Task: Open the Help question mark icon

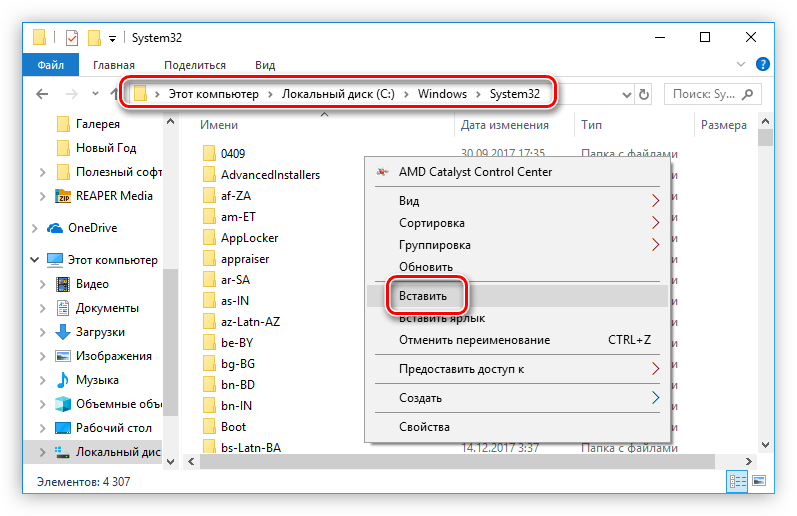Action: (x=765, y=65)
